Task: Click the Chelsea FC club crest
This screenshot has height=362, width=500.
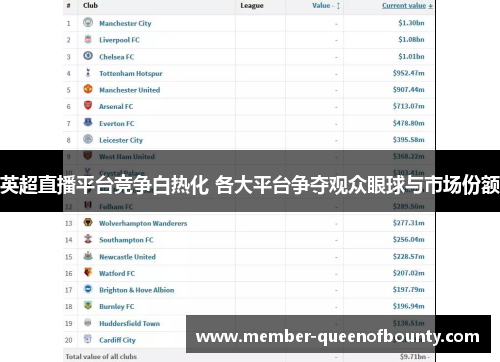Action: coord(88,56)
